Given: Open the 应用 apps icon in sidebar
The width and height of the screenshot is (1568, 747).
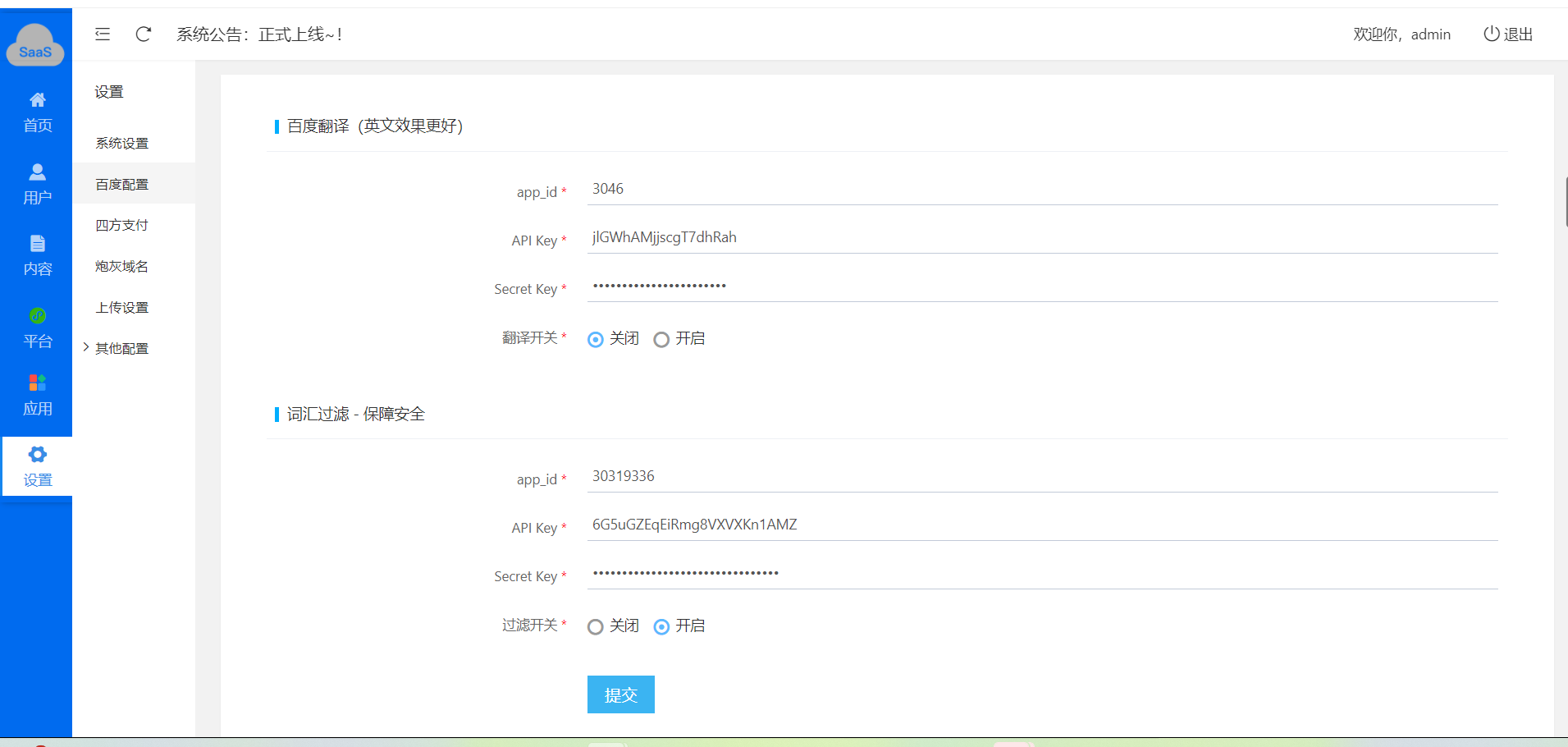Looking at the screenshot, I should pyautogui.click(x=37, y=383).
